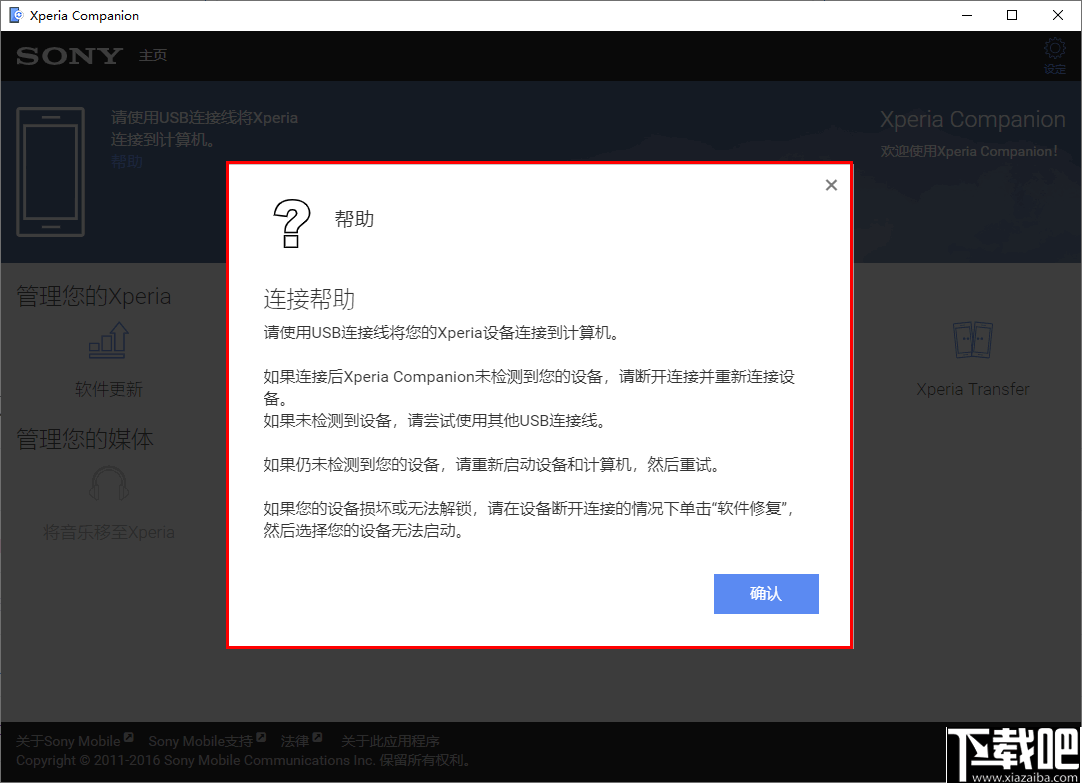Open the Sony Mobile支持 support link
Screen dimensions: 1082x783
click(x=201, y=740)
